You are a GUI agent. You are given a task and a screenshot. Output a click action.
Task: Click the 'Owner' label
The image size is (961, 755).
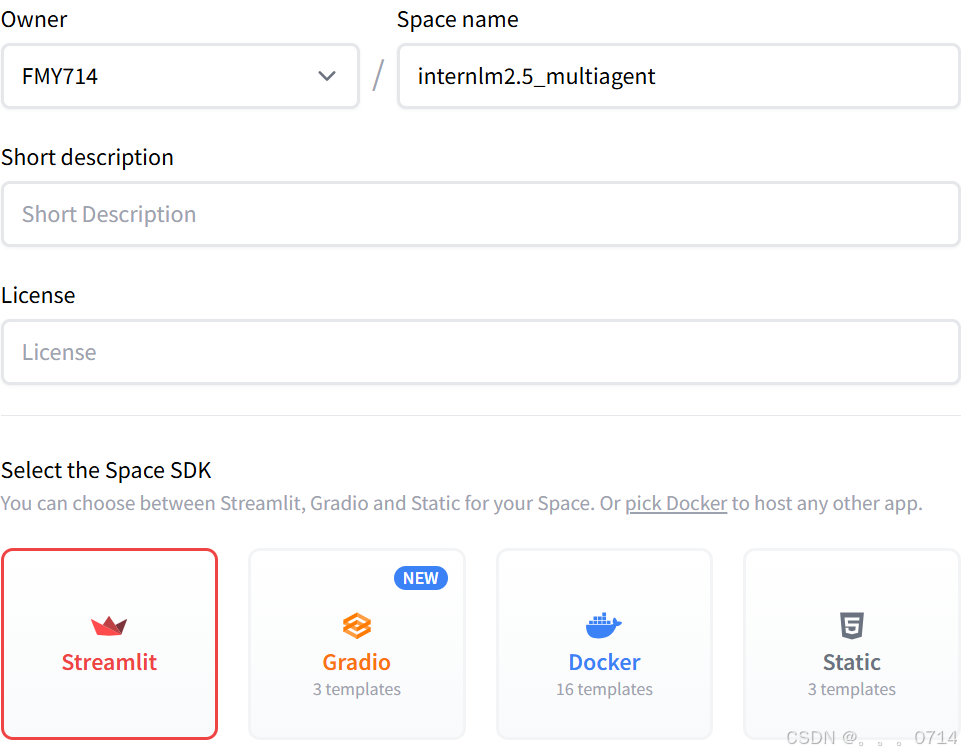[34, 20]
